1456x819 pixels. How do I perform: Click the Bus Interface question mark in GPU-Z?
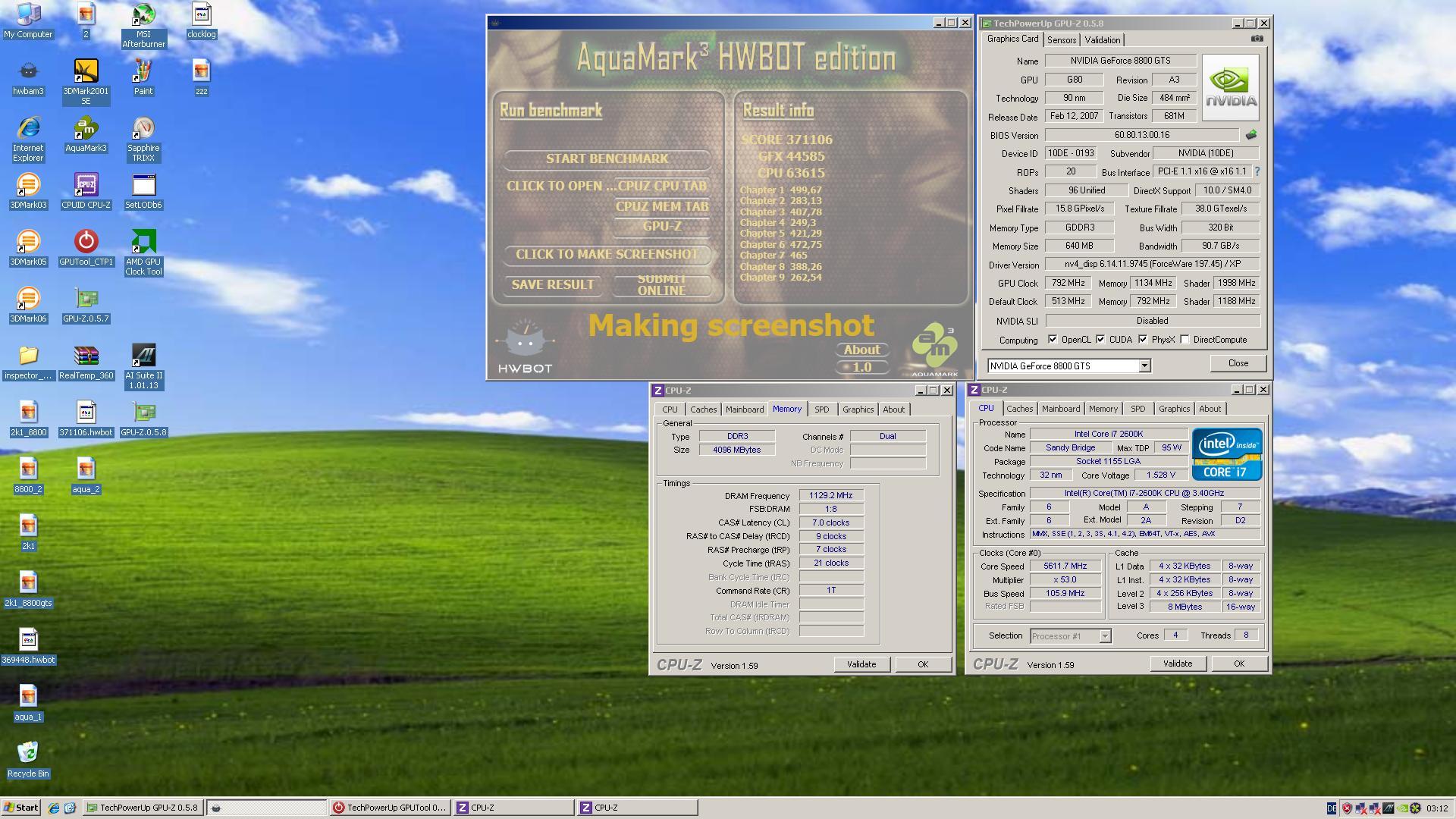[x=1257, y=171]
